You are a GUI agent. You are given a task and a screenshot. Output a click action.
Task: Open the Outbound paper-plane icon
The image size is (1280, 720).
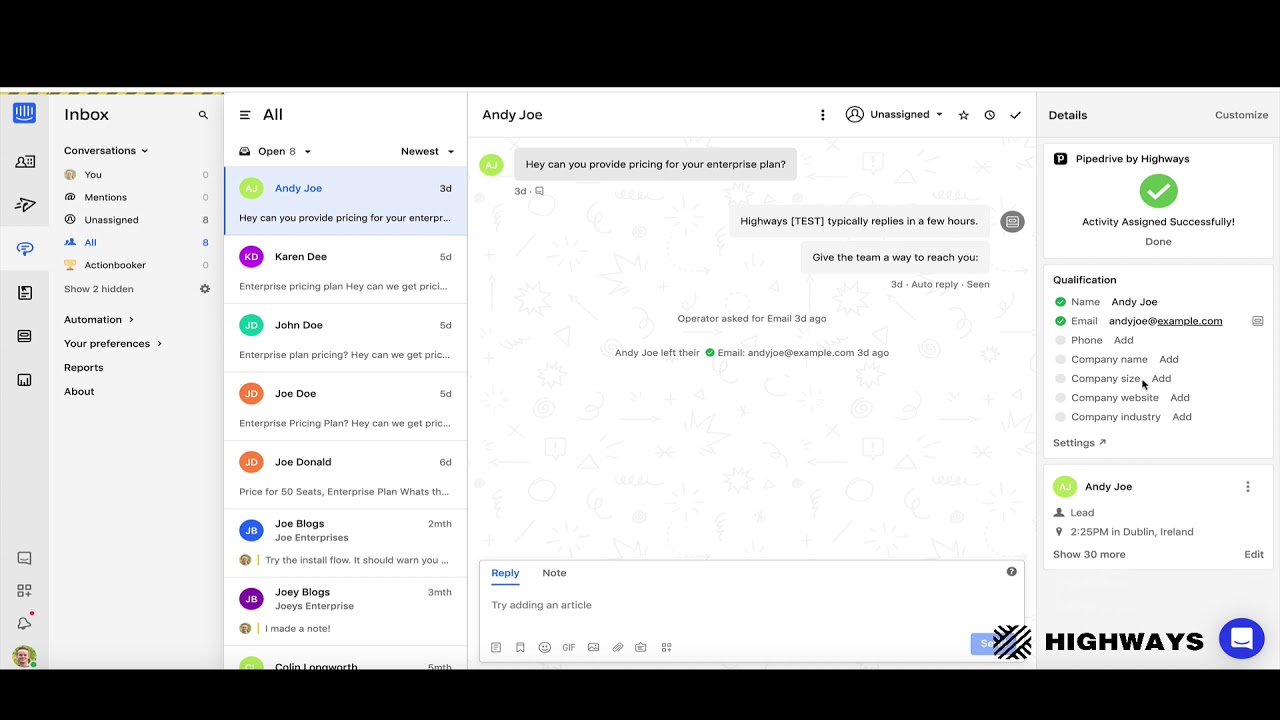tap(25, 205)
